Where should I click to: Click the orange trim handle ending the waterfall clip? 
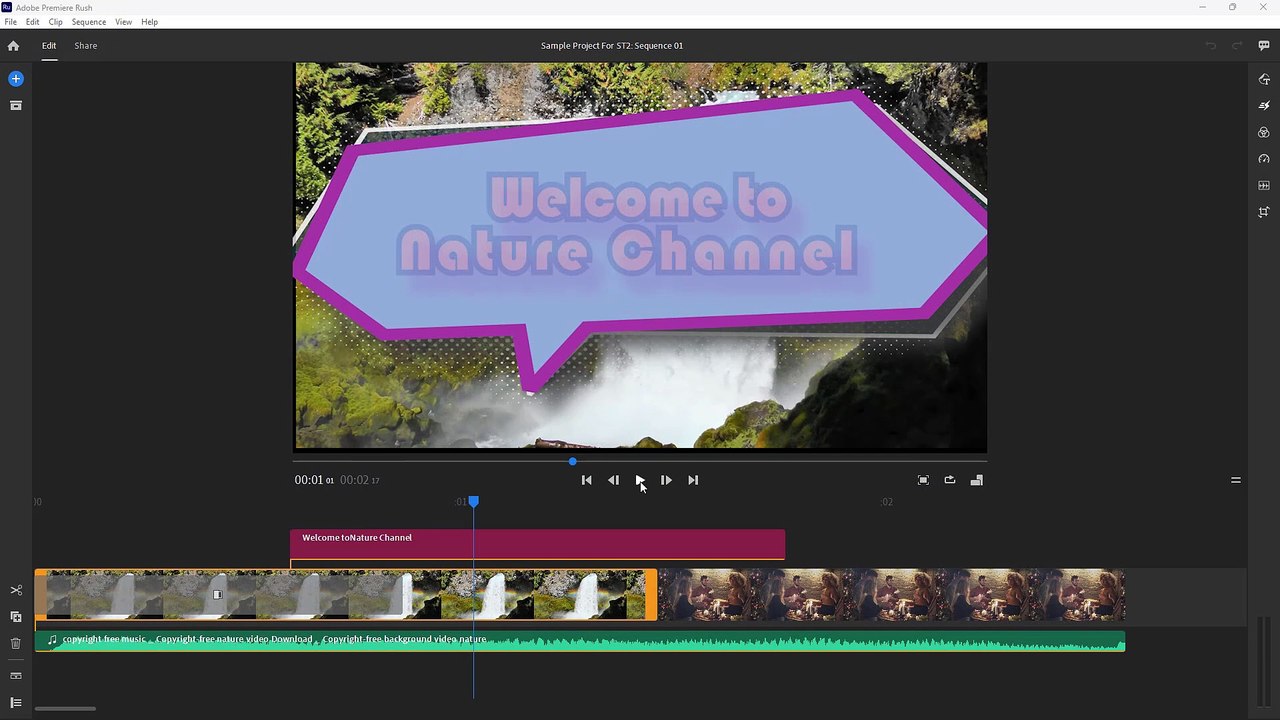[651, 595]
